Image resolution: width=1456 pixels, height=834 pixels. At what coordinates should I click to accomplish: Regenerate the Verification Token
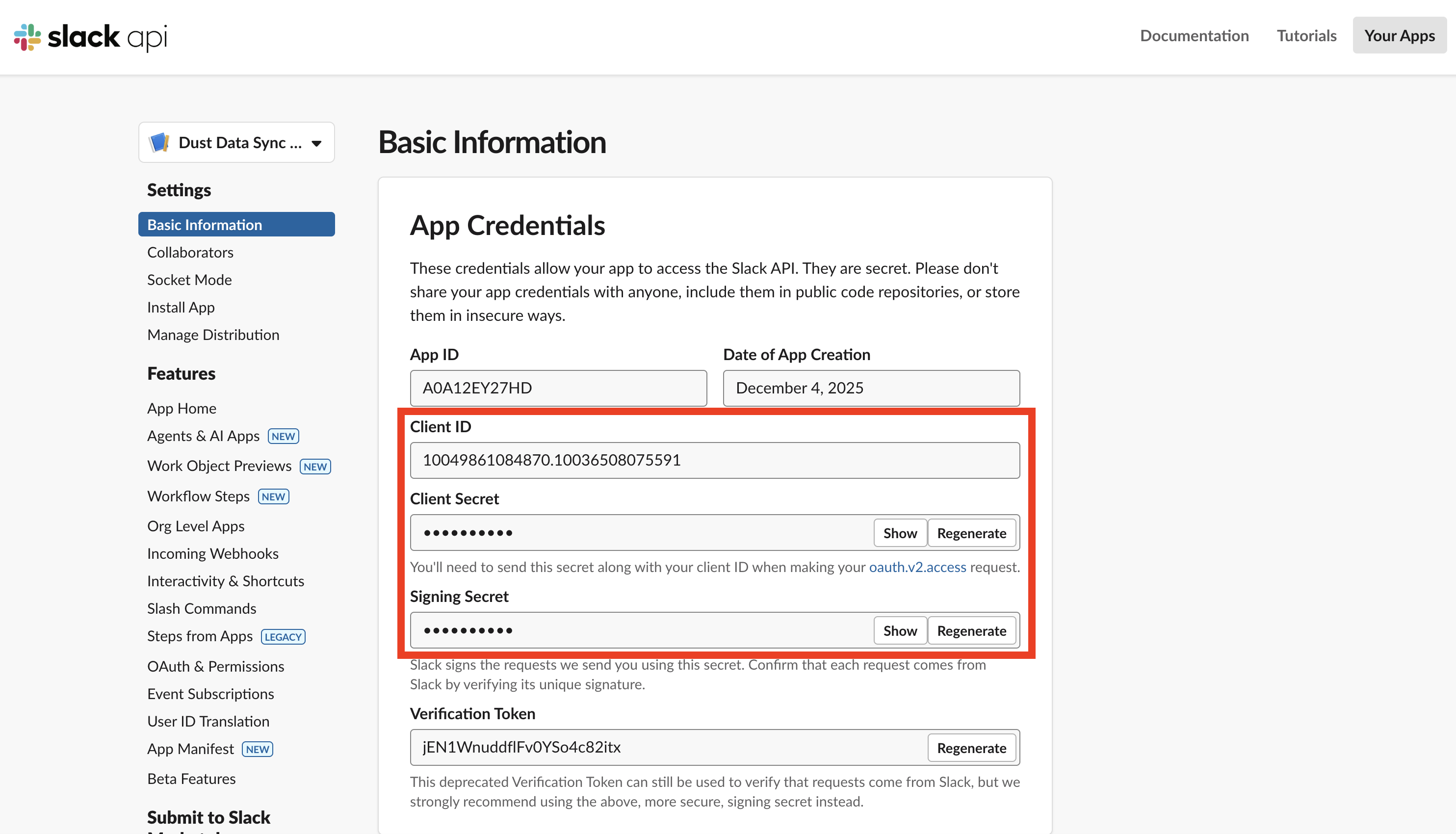[971, 748]
